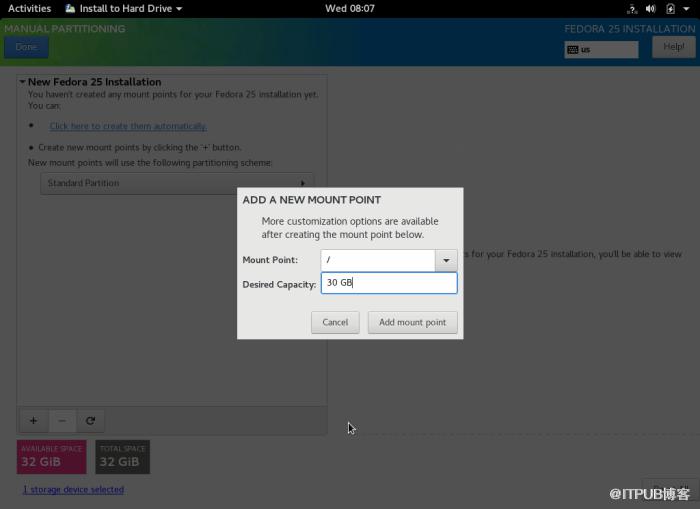The width and height of the screenshot is (700, 509).
Task: Focus the Desired Capacity input field
Action: click(389, 283)
